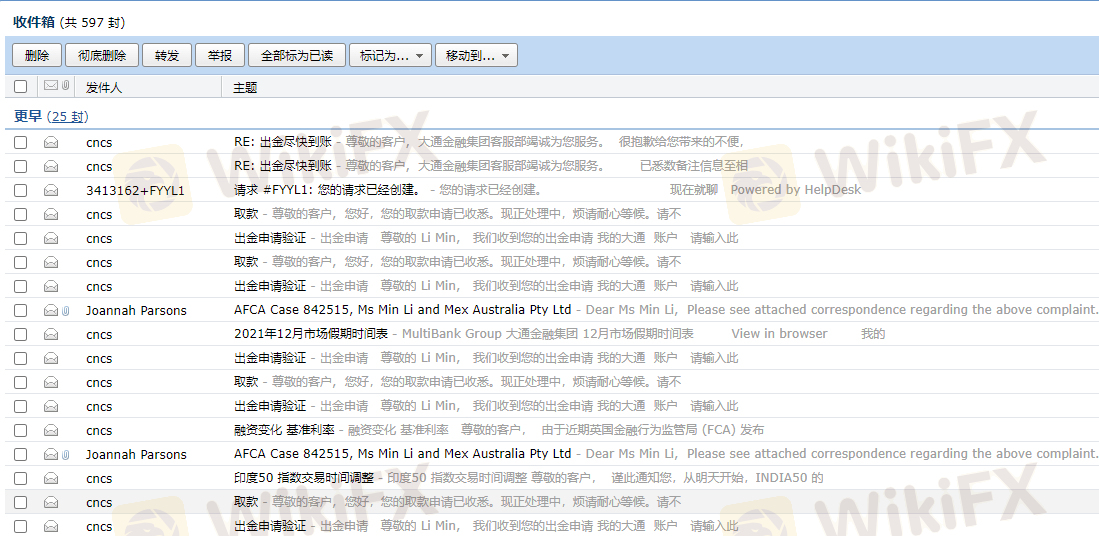Click sender cncs on 印度50 指数交易时间调整 row
1099x536 pixels.
point(99,479)
